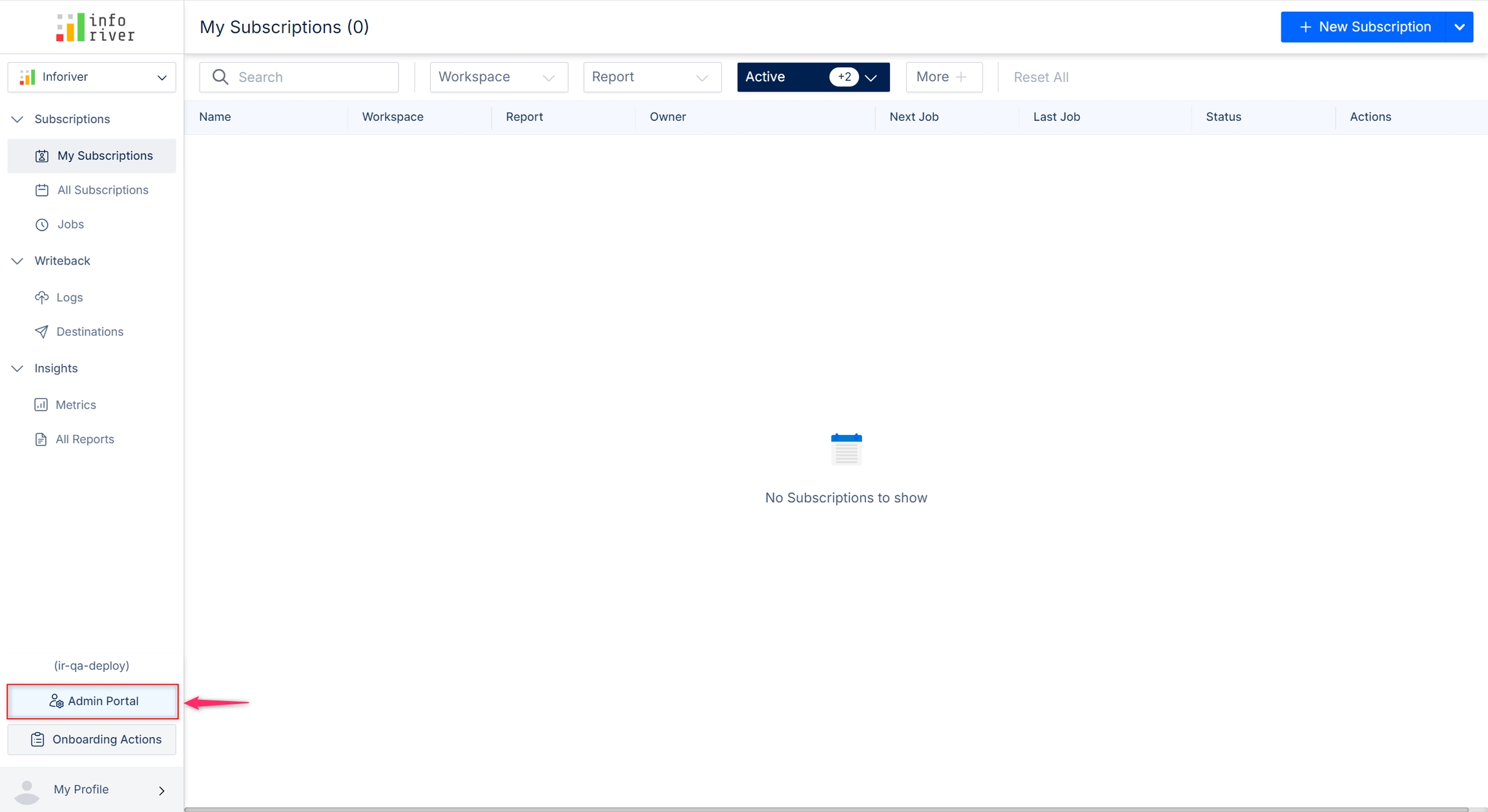The height and width of the screenshot is (812, 1488).
Task: Open the Workspace filter dropdown
Action: pos(498,77)
